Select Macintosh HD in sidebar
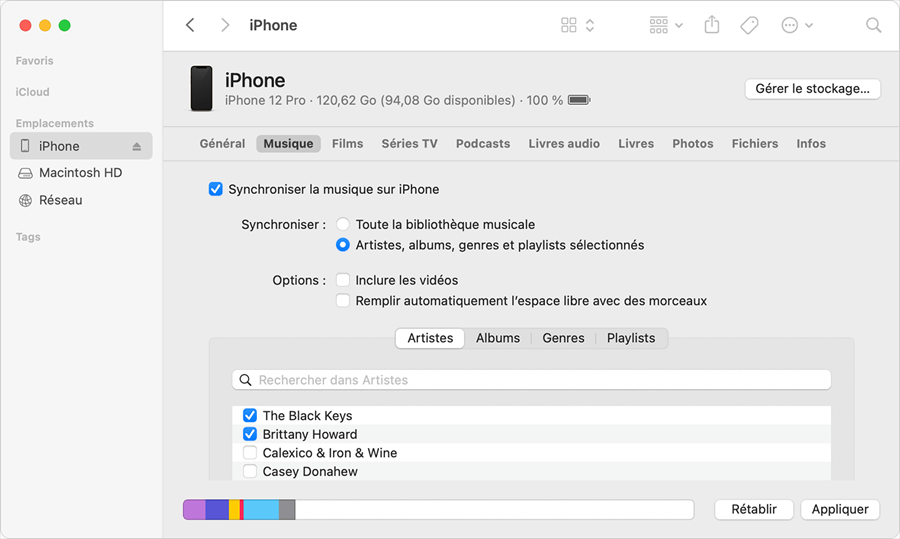Image resolution: width=900 pixels, height=539 pixels. click(x=80, y=173)
